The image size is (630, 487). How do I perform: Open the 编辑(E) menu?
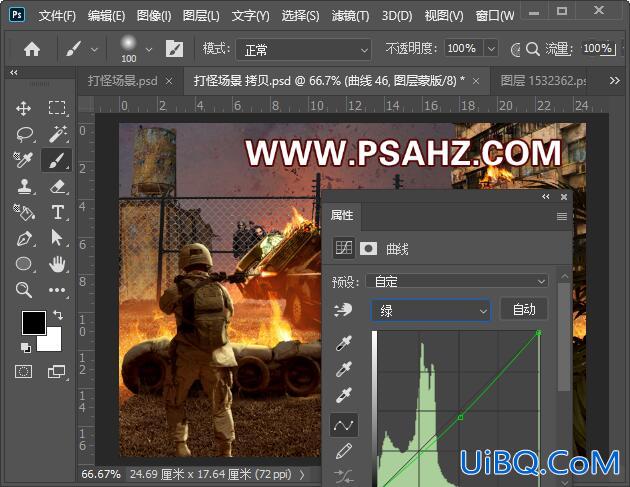(x=106, y=16)
